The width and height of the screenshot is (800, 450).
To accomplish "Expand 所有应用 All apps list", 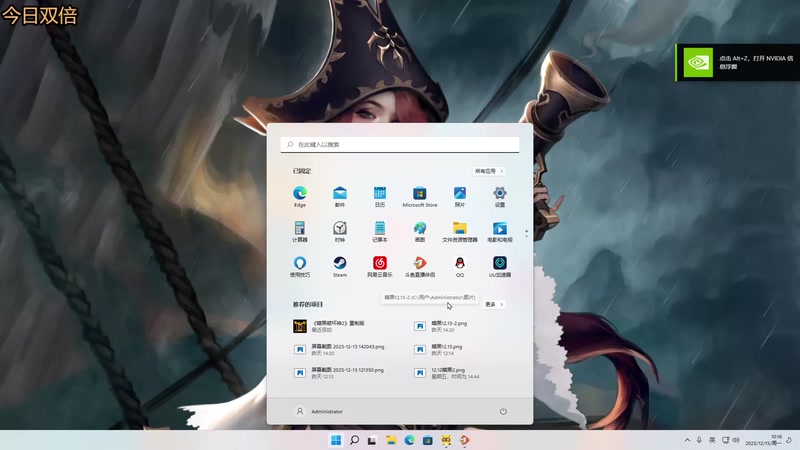I will [489, 171].
